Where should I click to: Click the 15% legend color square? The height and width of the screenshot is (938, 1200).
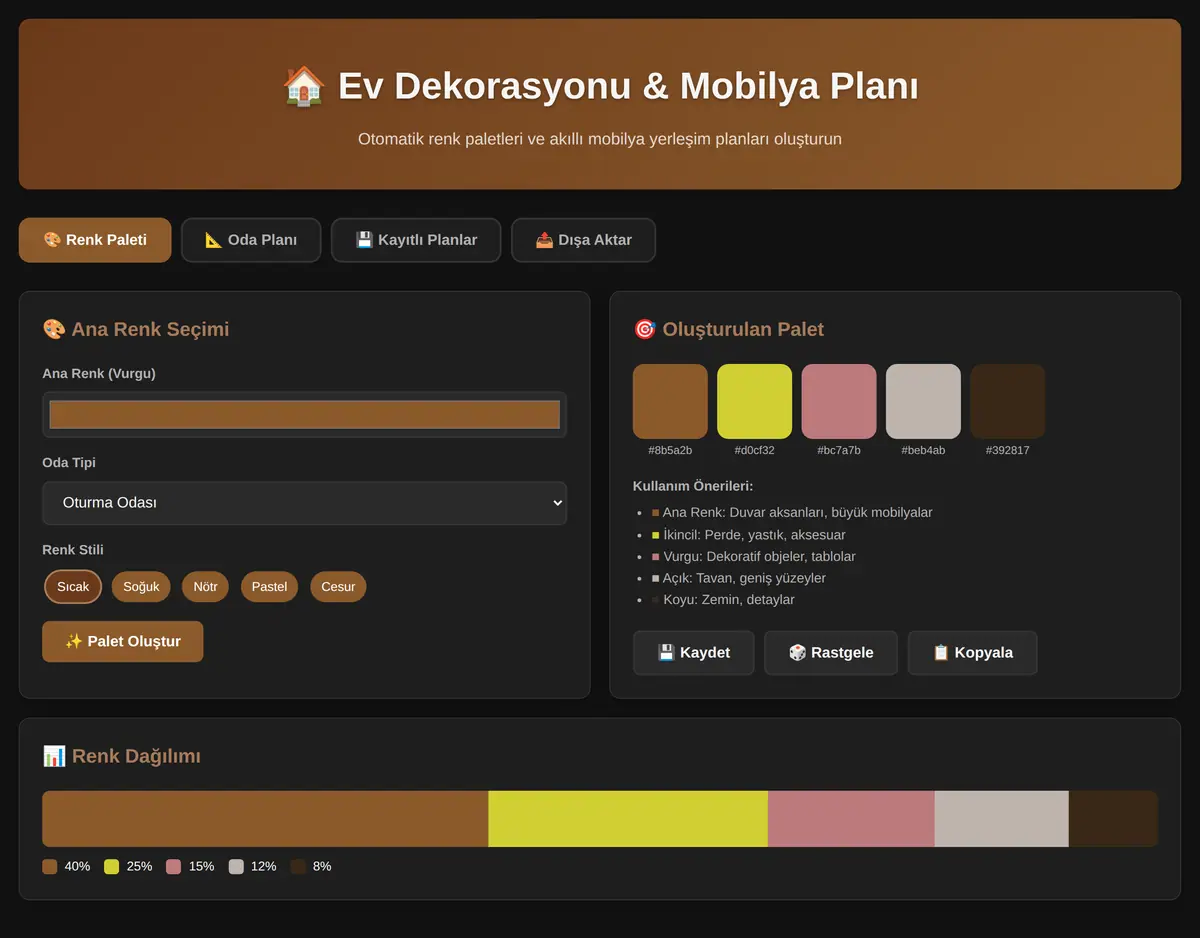174,867
